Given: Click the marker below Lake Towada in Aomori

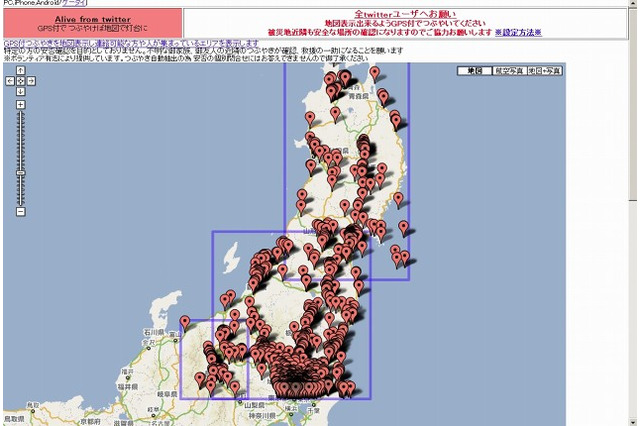Looking at the screenshot, I should [x=335, y=114].
